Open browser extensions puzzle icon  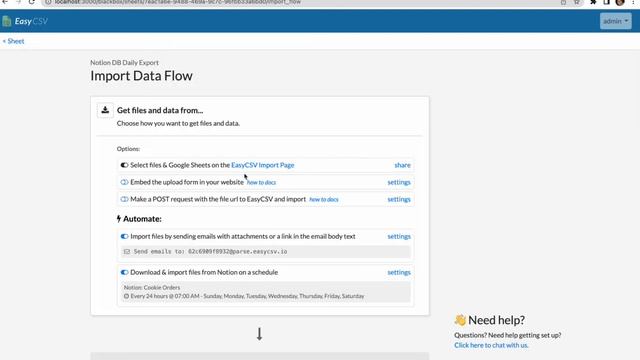(593, 2)
